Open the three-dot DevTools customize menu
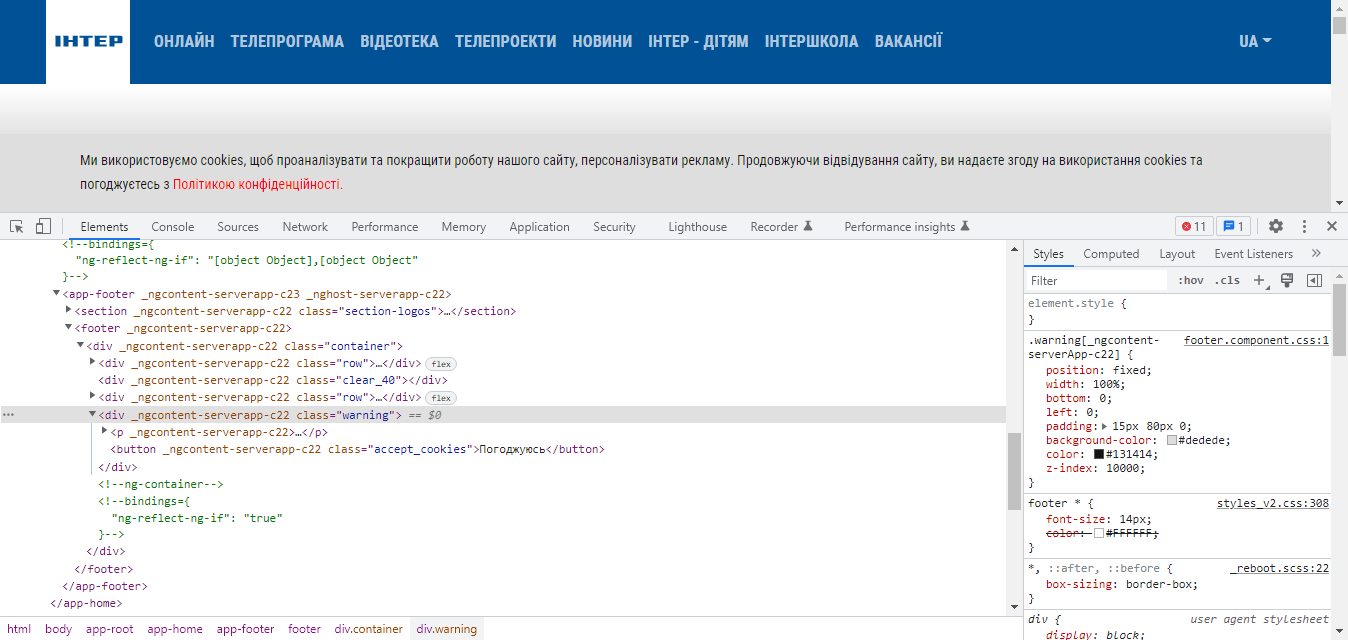Image resolution: width=1348 pixels, height=640 pixels. point(1303,226)
